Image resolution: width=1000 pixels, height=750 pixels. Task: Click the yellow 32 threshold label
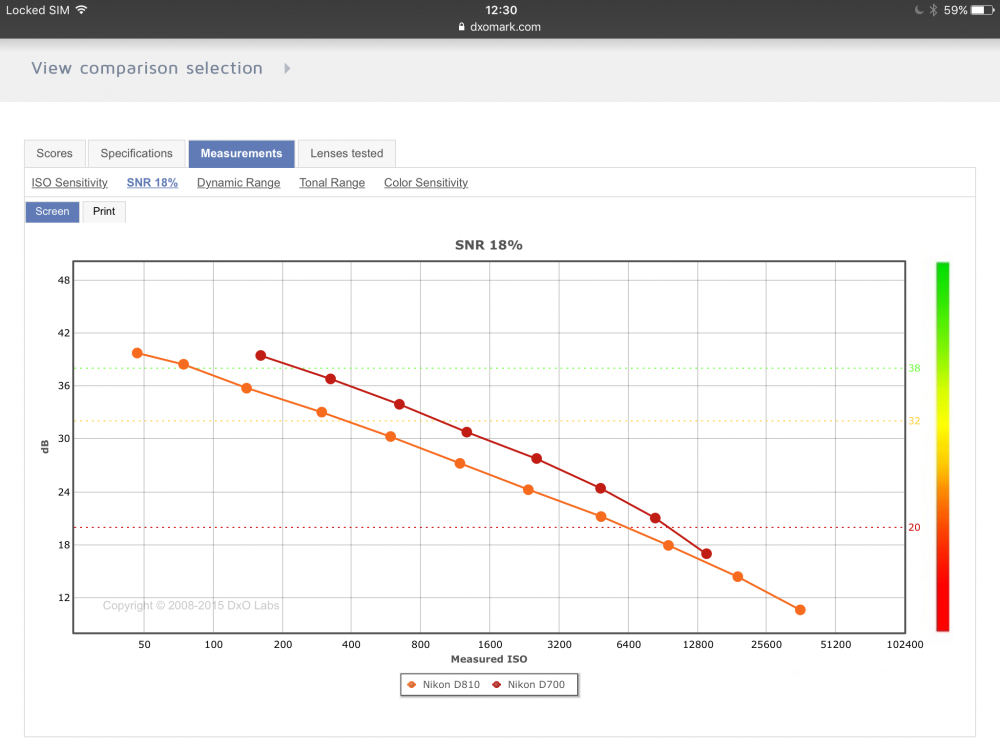click(x=914, y=420)
